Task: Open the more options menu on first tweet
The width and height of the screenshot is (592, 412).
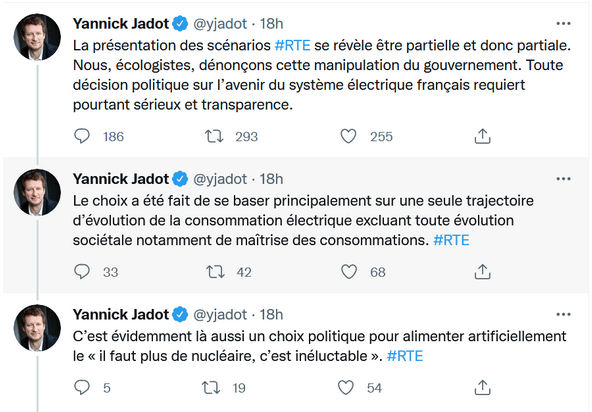Action: click(563, 23)
